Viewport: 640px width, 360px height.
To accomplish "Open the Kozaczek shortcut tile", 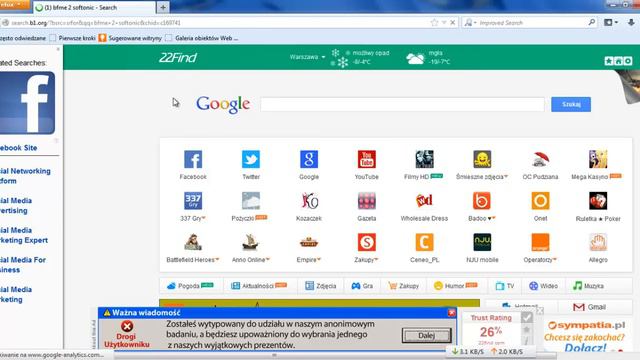I will tap(309, 207).
